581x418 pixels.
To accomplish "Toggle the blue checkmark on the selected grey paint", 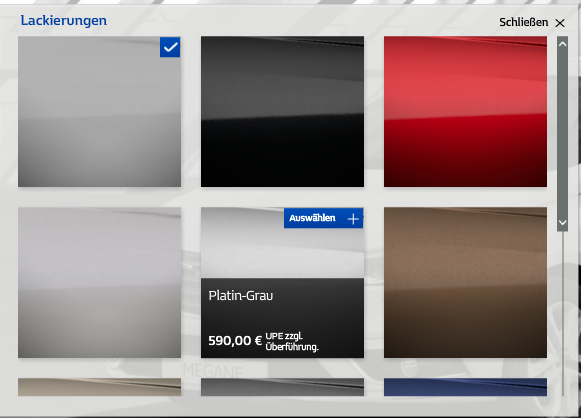I will pos(170,47).
